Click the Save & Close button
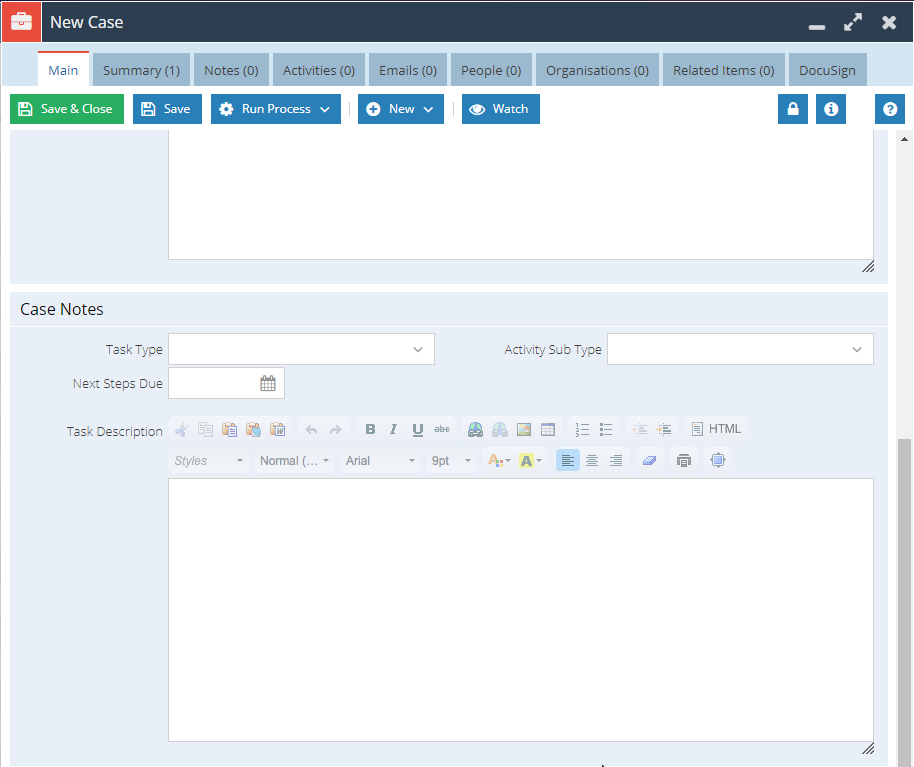Screen dimensions: 914x767 (67, 109)
